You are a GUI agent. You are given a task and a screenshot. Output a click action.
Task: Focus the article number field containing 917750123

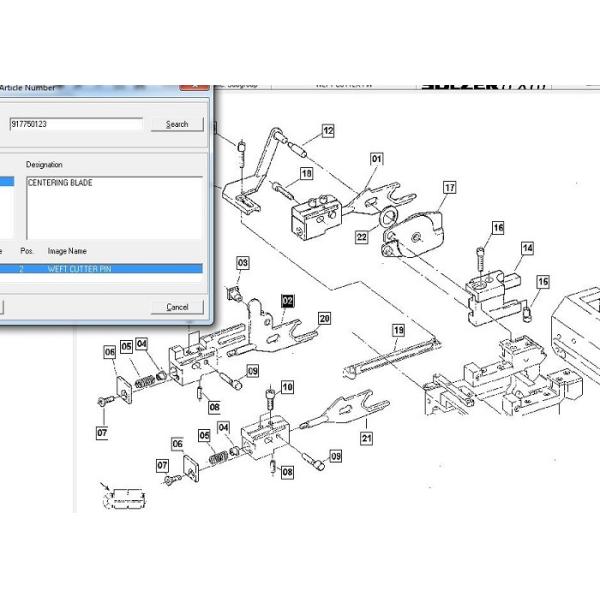[x=76, y=124]
